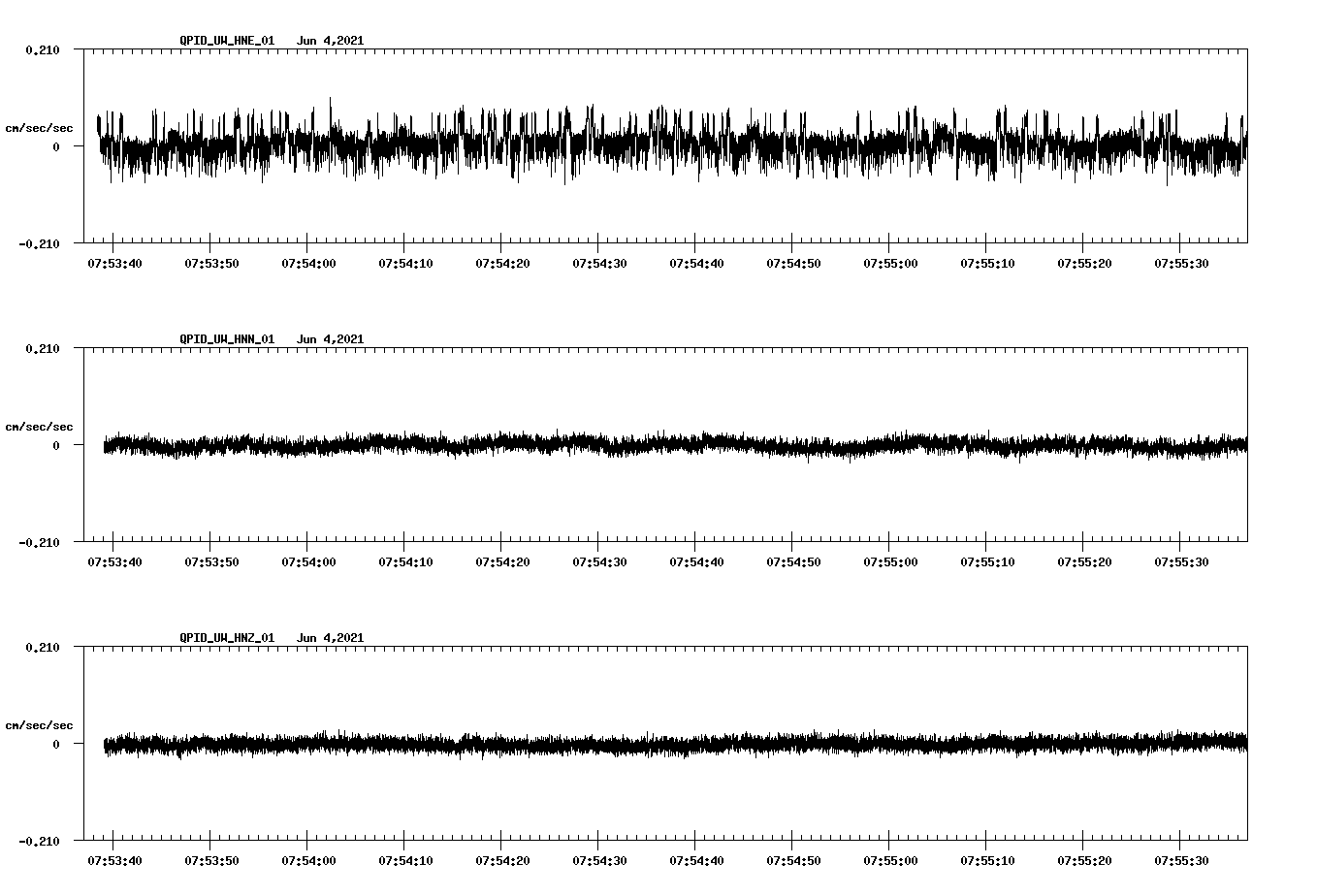Select 07:55:10 time label under HNE plot

pos(987,264)
